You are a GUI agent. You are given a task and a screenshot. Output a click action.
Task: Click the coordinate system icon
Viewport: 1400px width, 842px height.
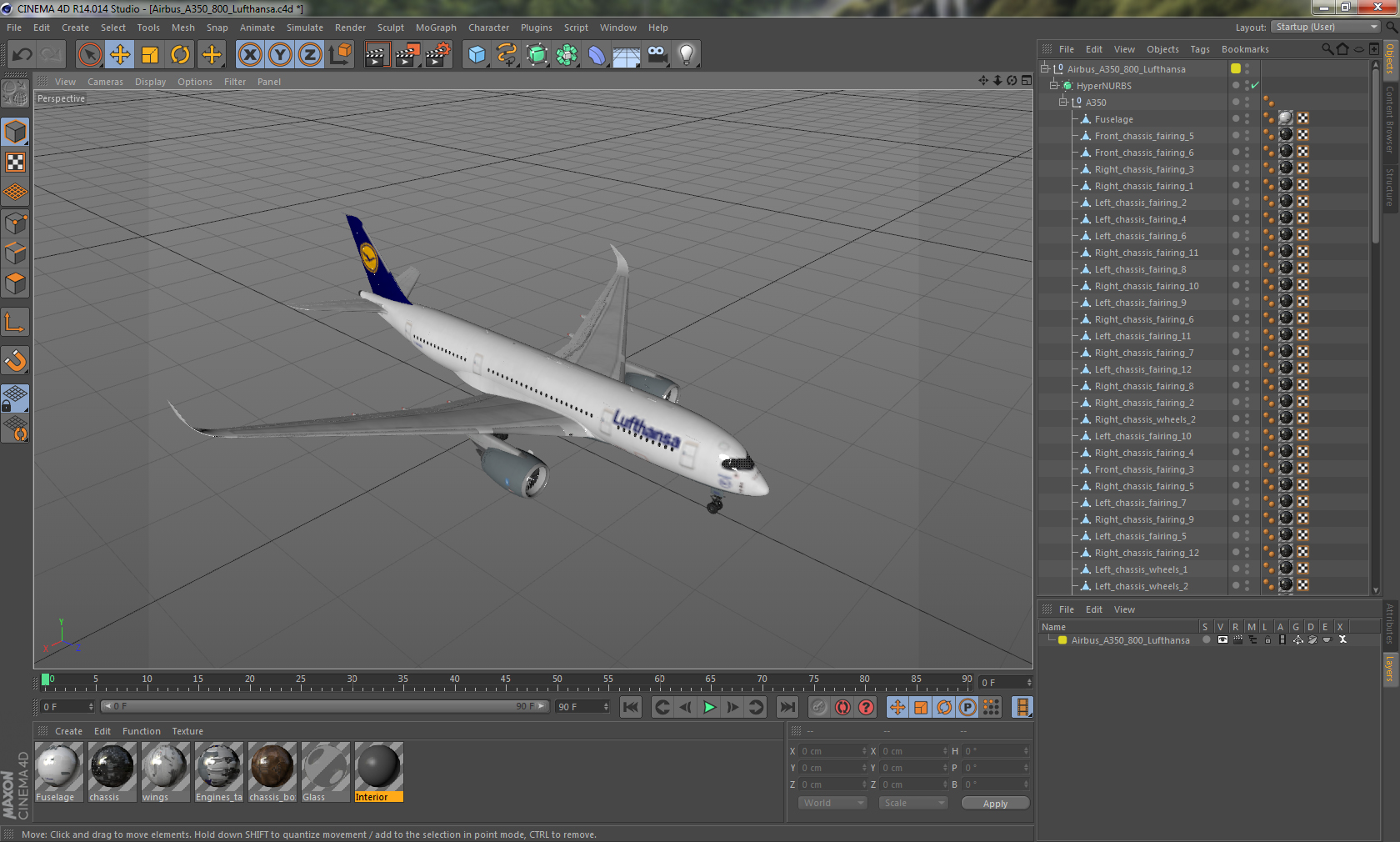coord(340,55)
